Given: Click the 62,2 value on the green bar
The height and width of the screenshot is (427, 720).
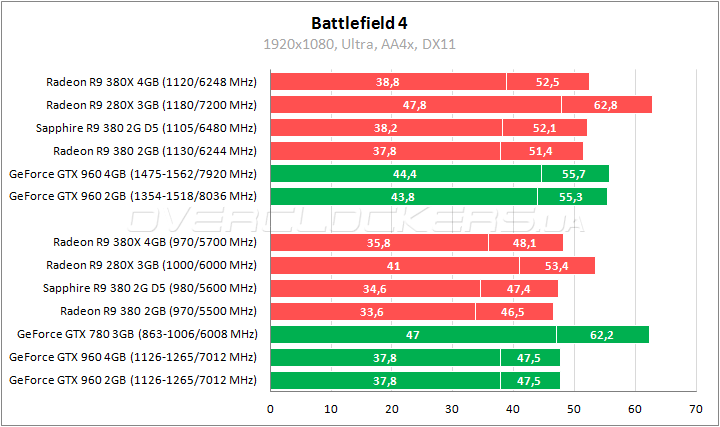Looking at the screenshot, I should (x=602, y=334).
